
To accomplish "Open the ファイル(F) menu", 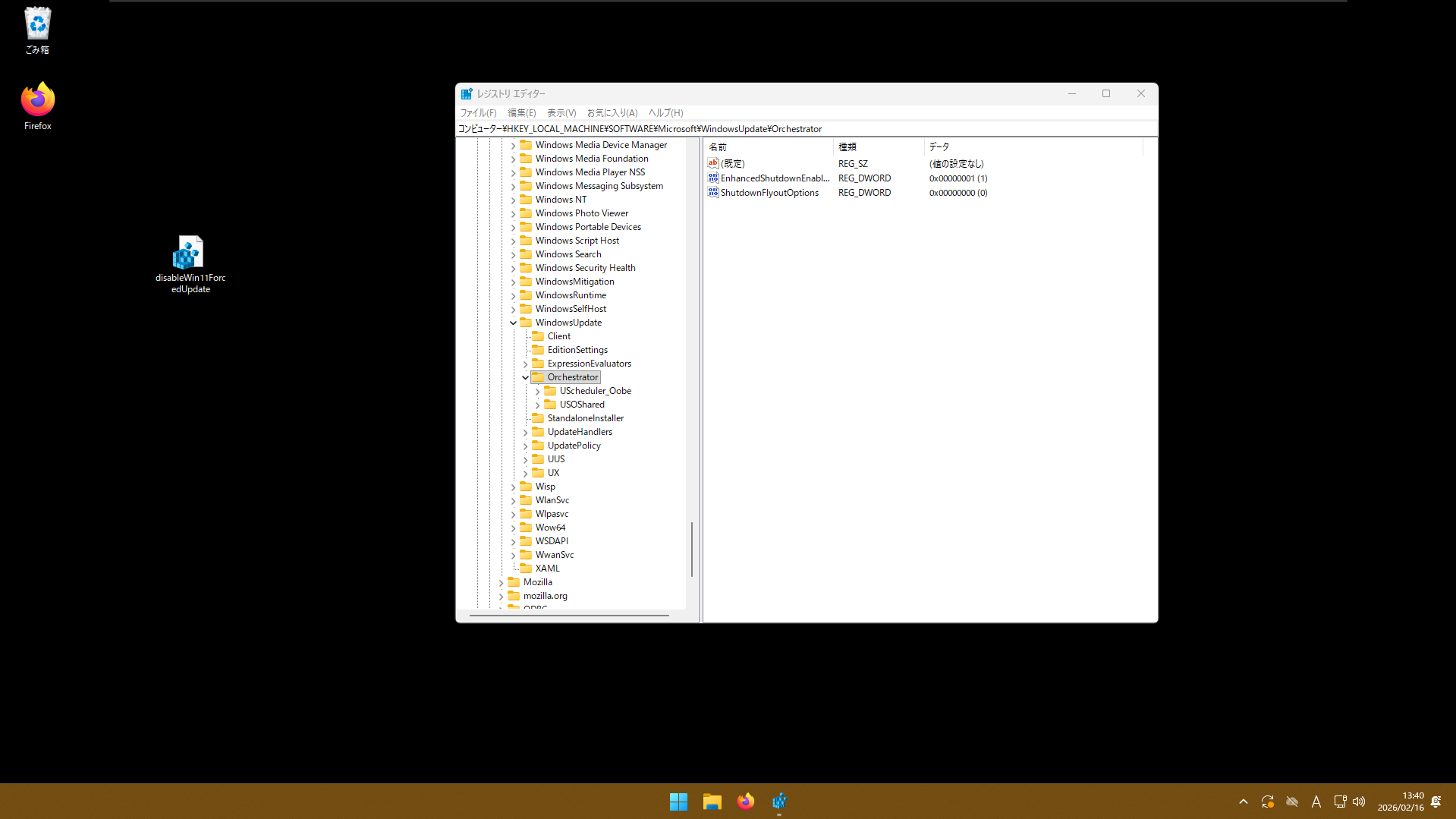I will pyautogui.click(x=478, y=113).
